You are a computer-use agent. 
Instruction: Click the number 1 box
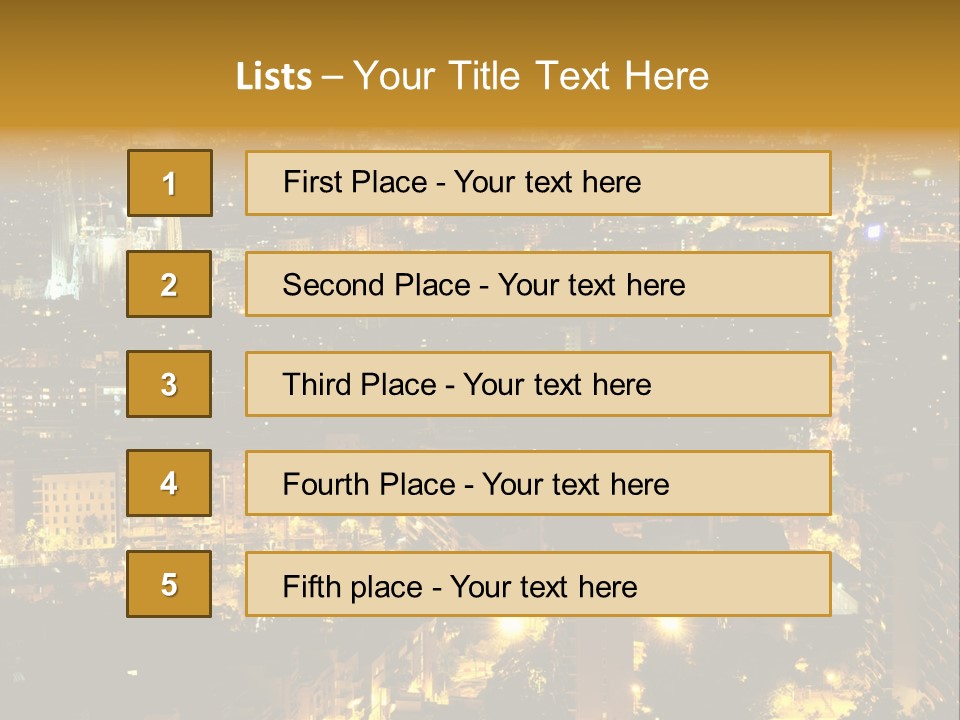(169, 183)
